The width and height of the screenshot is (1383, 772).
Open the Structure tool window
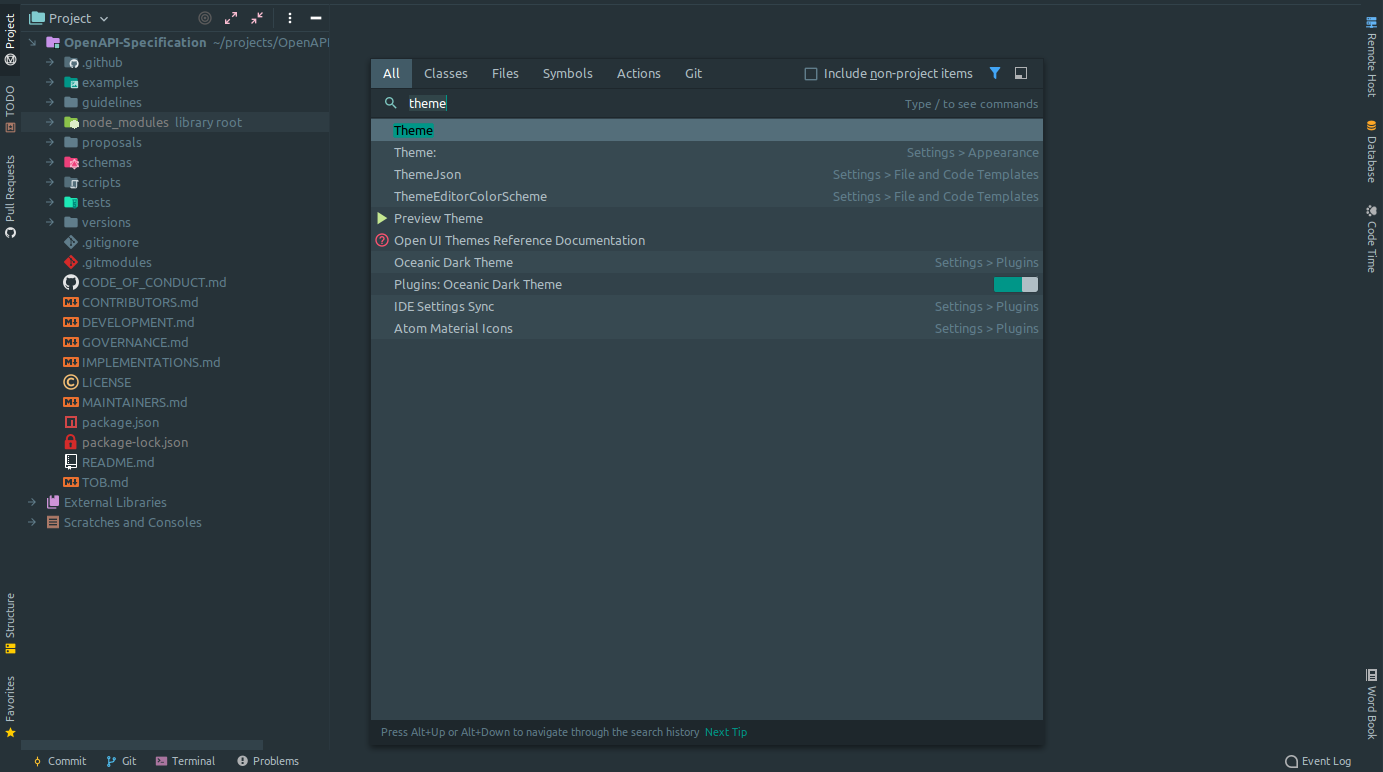tap(10, 623)
